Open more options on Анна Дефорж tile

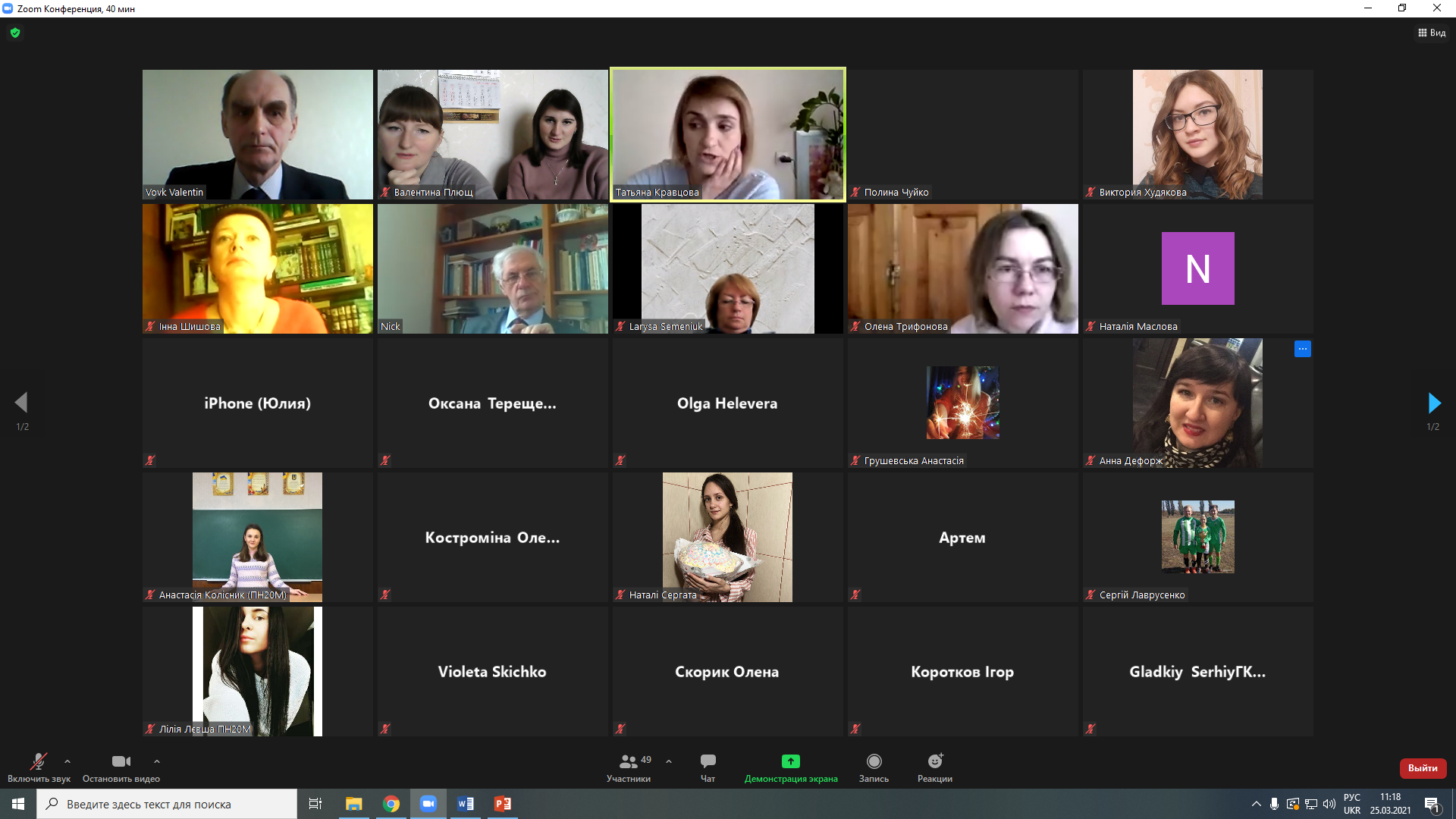1302,349
